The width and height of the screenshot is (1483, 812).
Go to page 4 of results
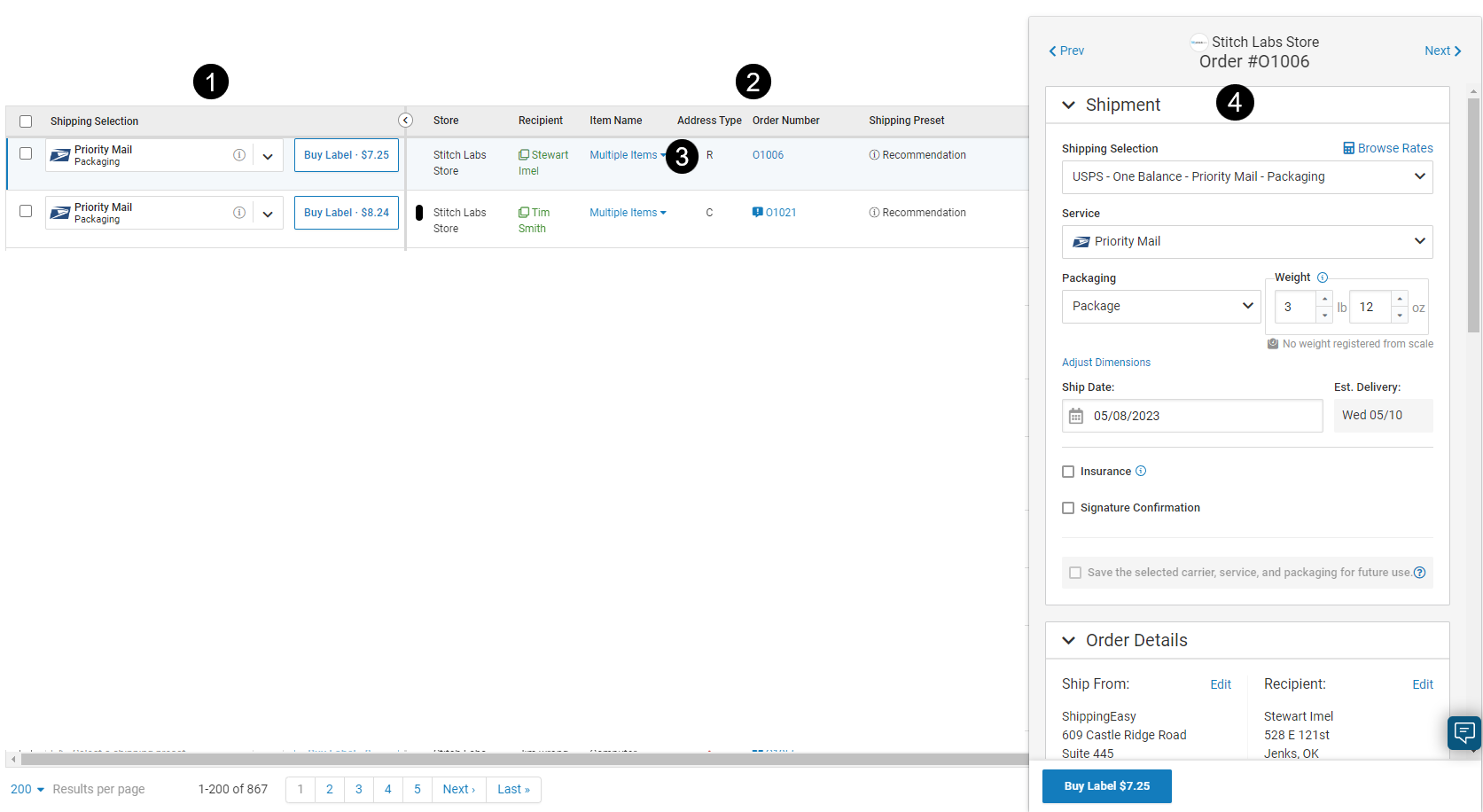pos(388,789)
